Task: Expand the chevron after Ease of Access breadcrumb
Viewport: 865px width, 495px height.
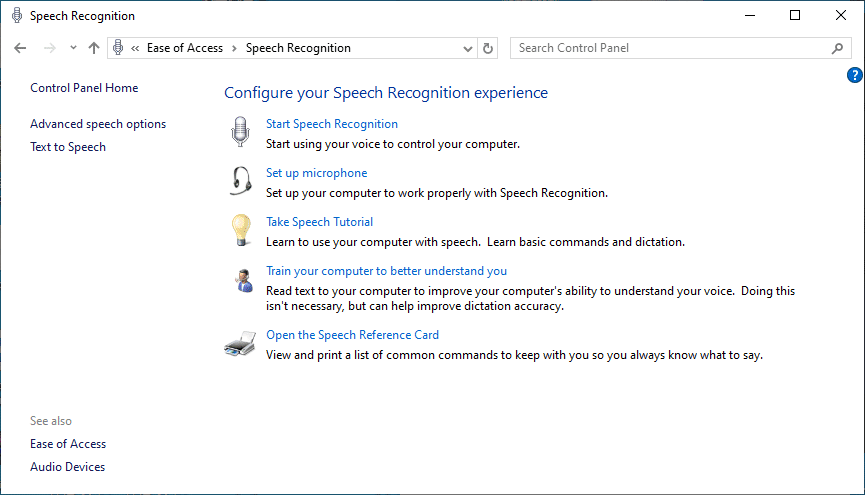Action: 234,49
